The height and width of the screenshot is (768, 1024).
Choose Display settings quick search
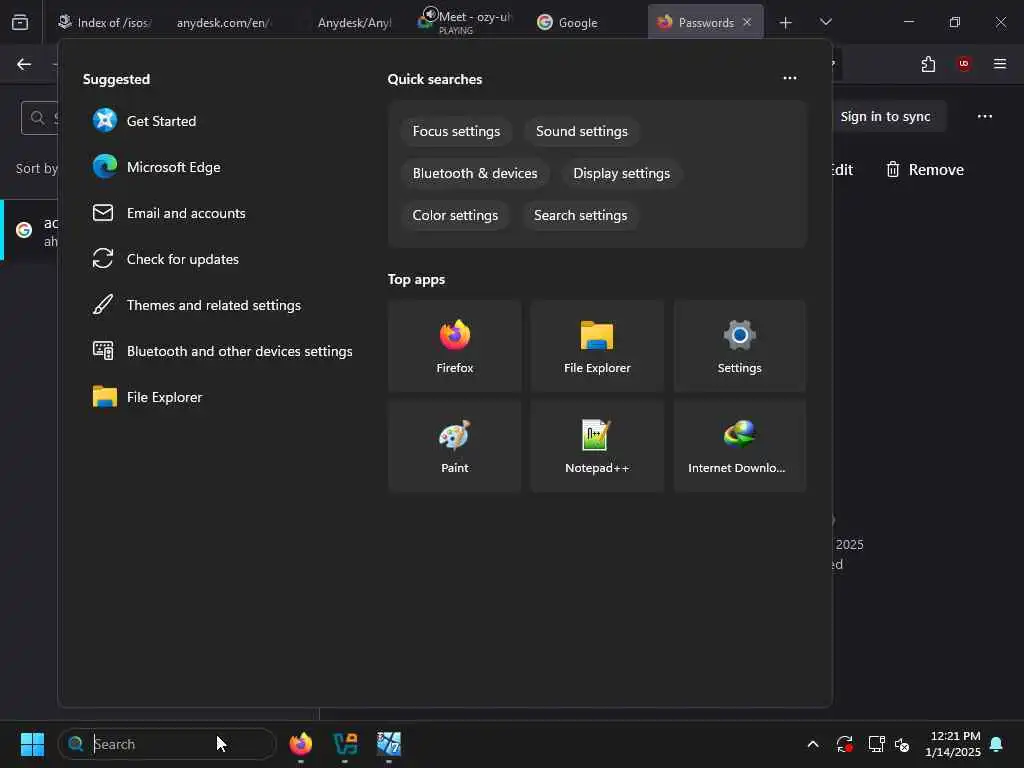click(x=621, y=173)
